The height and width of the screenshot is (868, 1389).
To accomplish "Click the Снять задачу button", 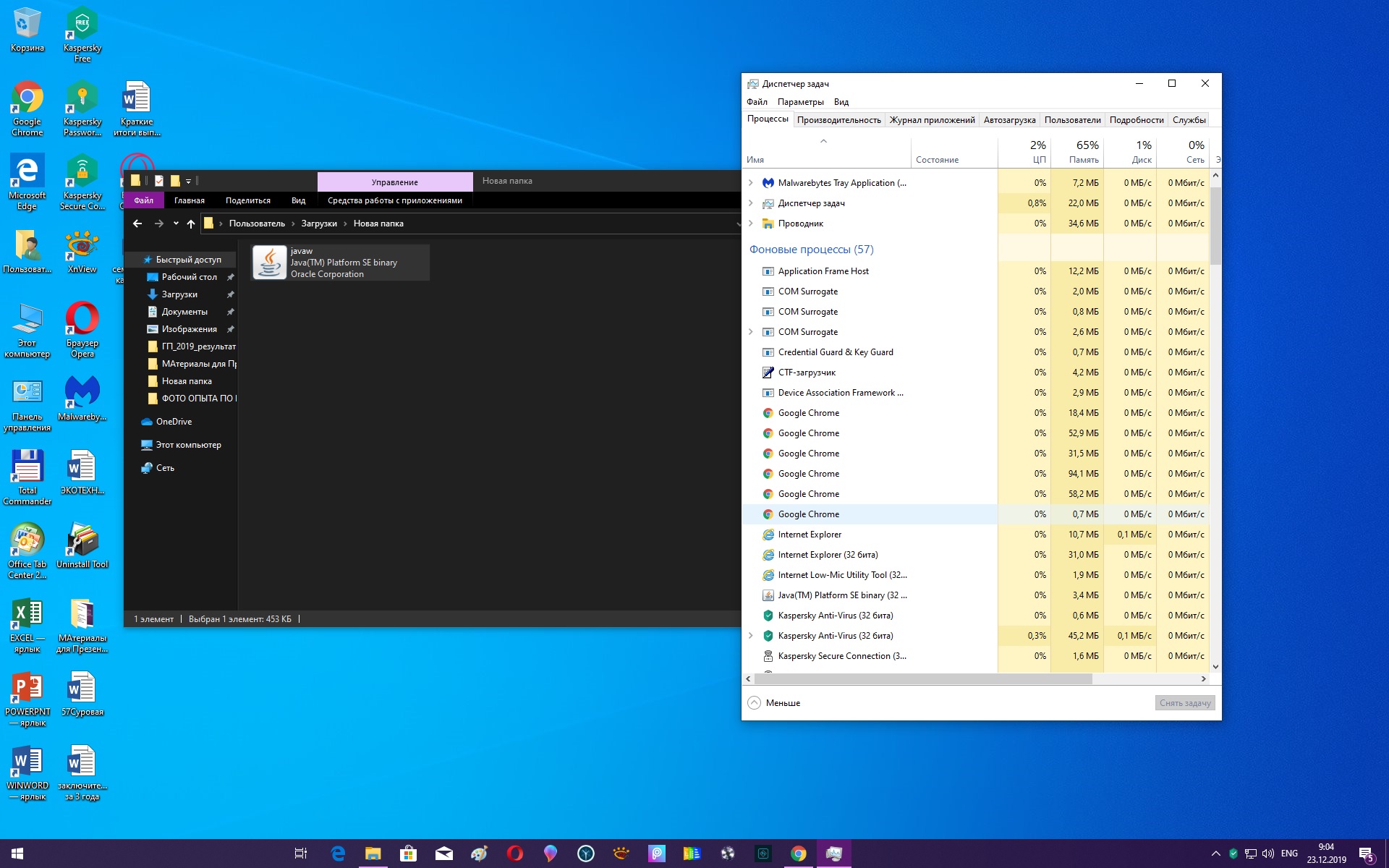I will [1184, 703].
